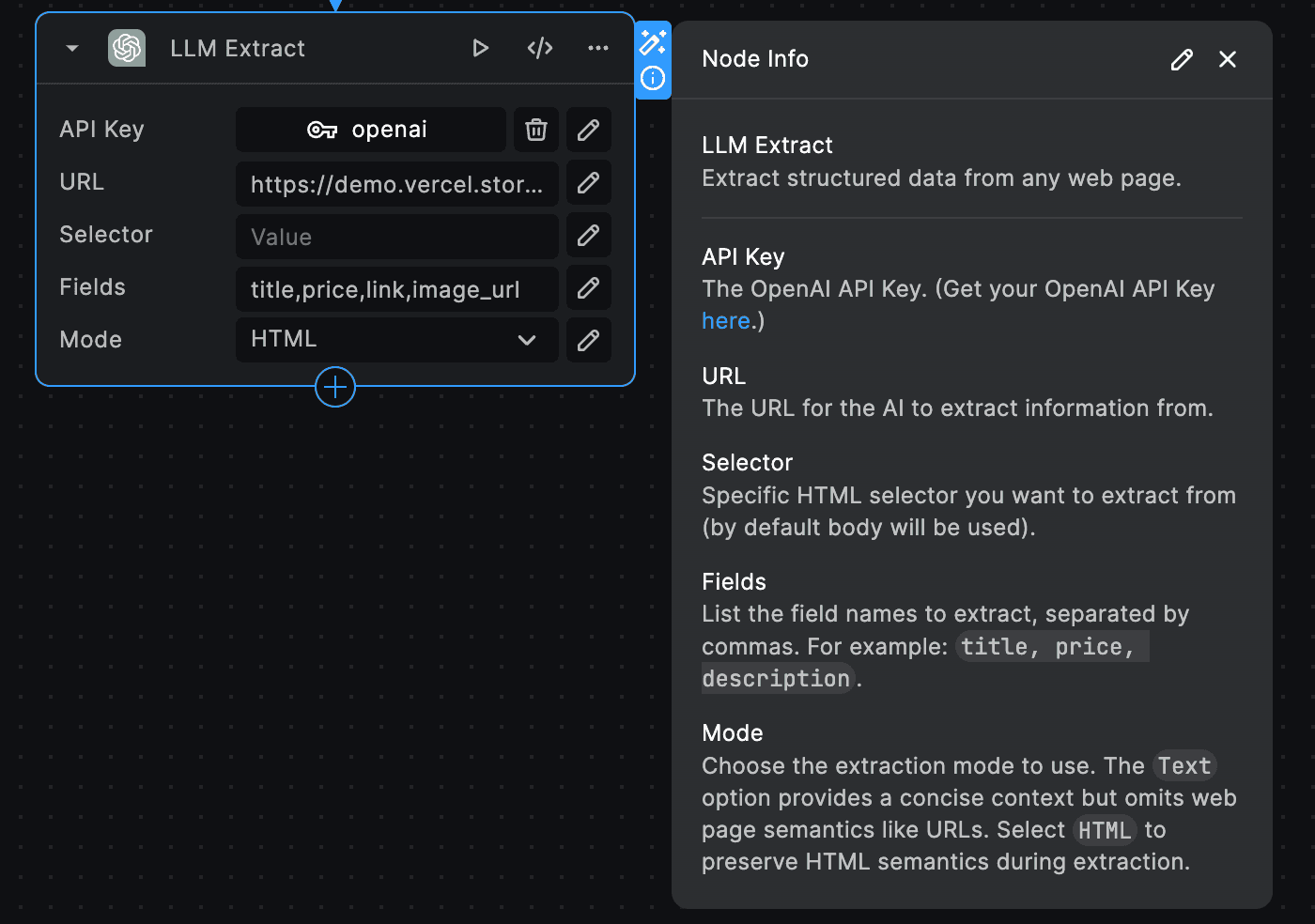Open the node options ellipsis menu
Screen dimensions: 1315x924
pos(598,48)
